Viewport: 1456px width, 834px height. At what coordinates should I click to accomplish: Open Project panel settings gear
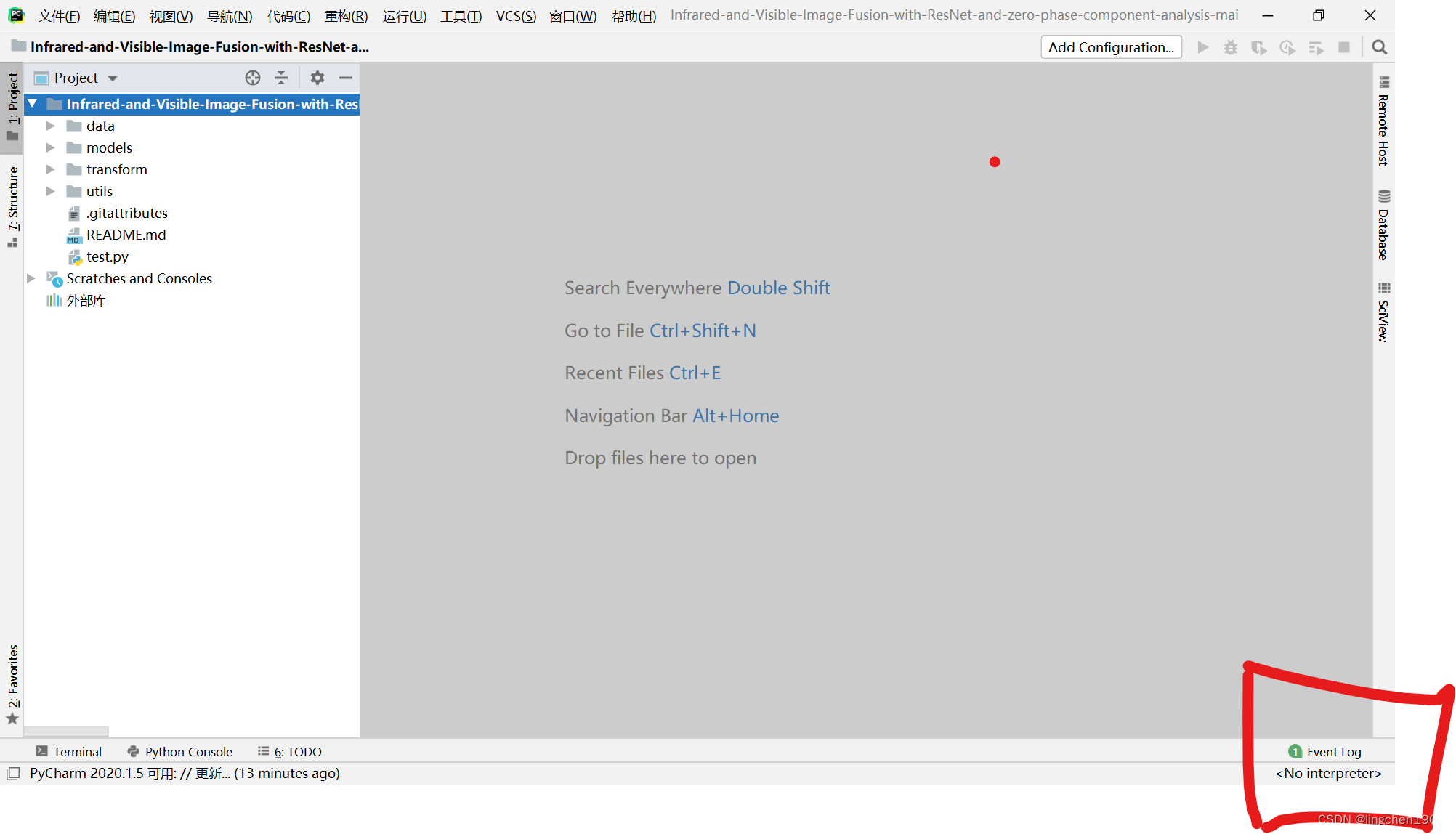point(318,78)
